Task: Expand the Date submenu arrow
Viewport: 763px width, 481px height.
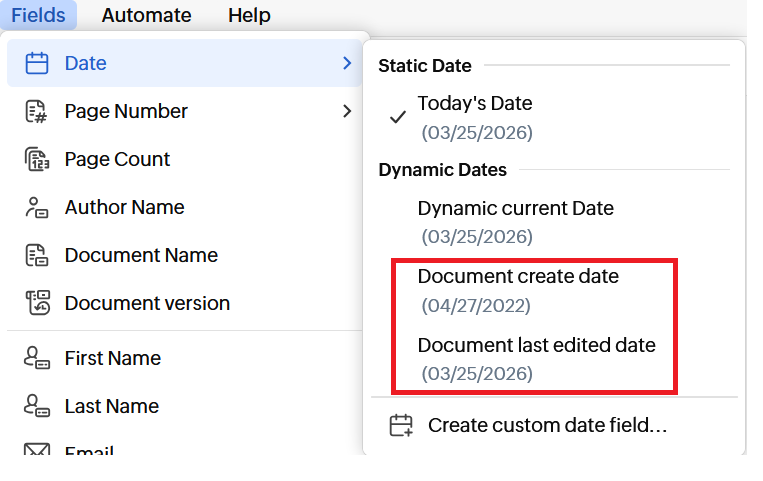Action: (347, 63)
